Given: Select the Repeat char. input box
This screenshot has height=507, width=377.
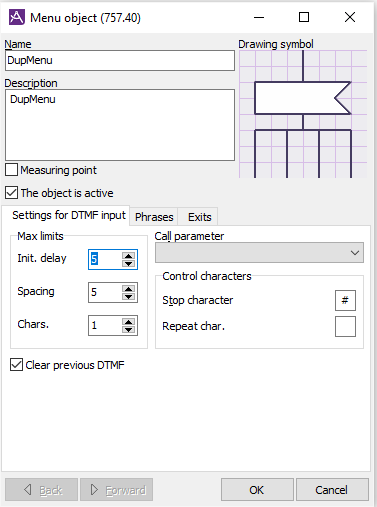Looking at the screenshot, I should (x=345, y=327).
